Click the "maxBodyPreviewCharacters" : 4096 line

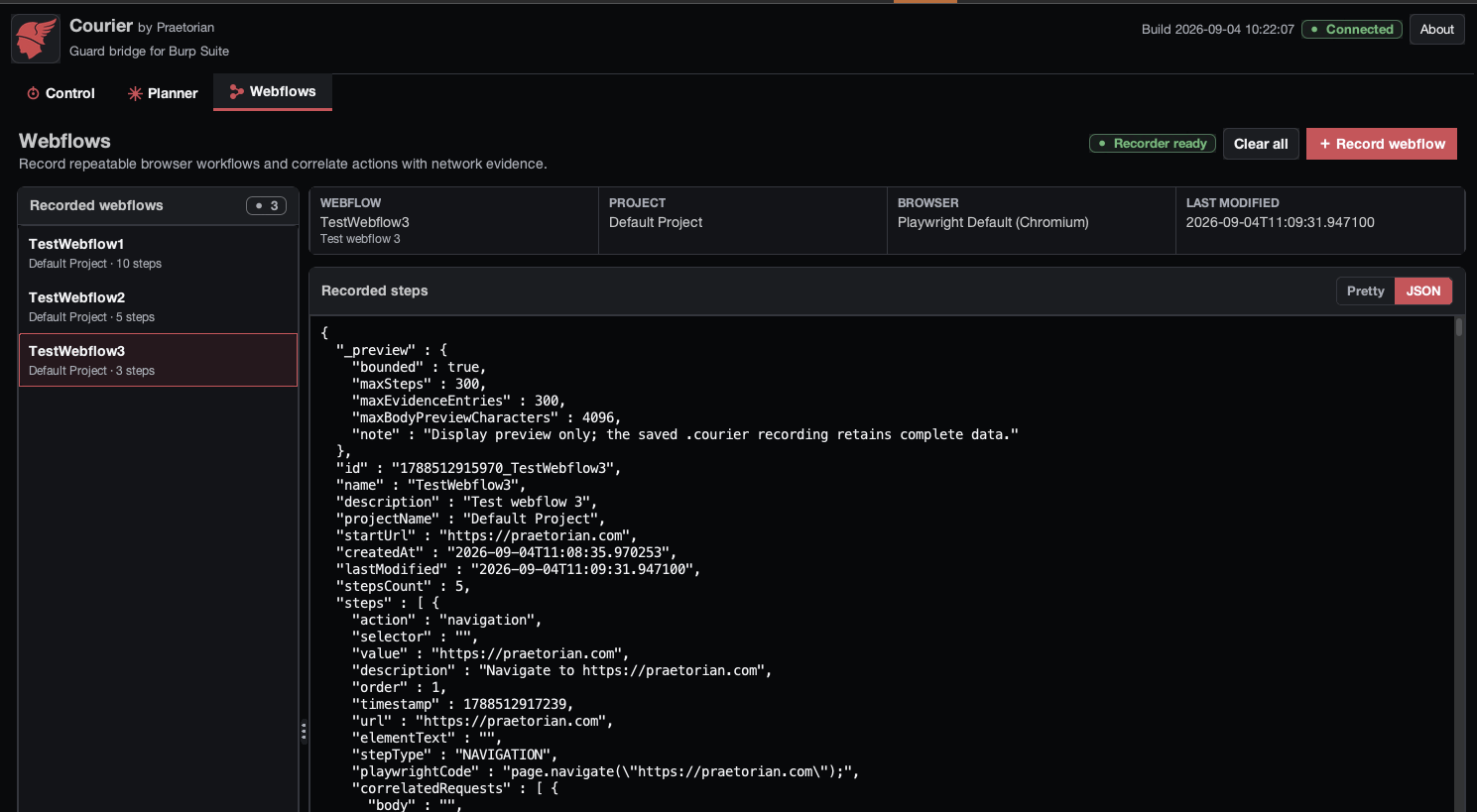(x=486, y=417)
